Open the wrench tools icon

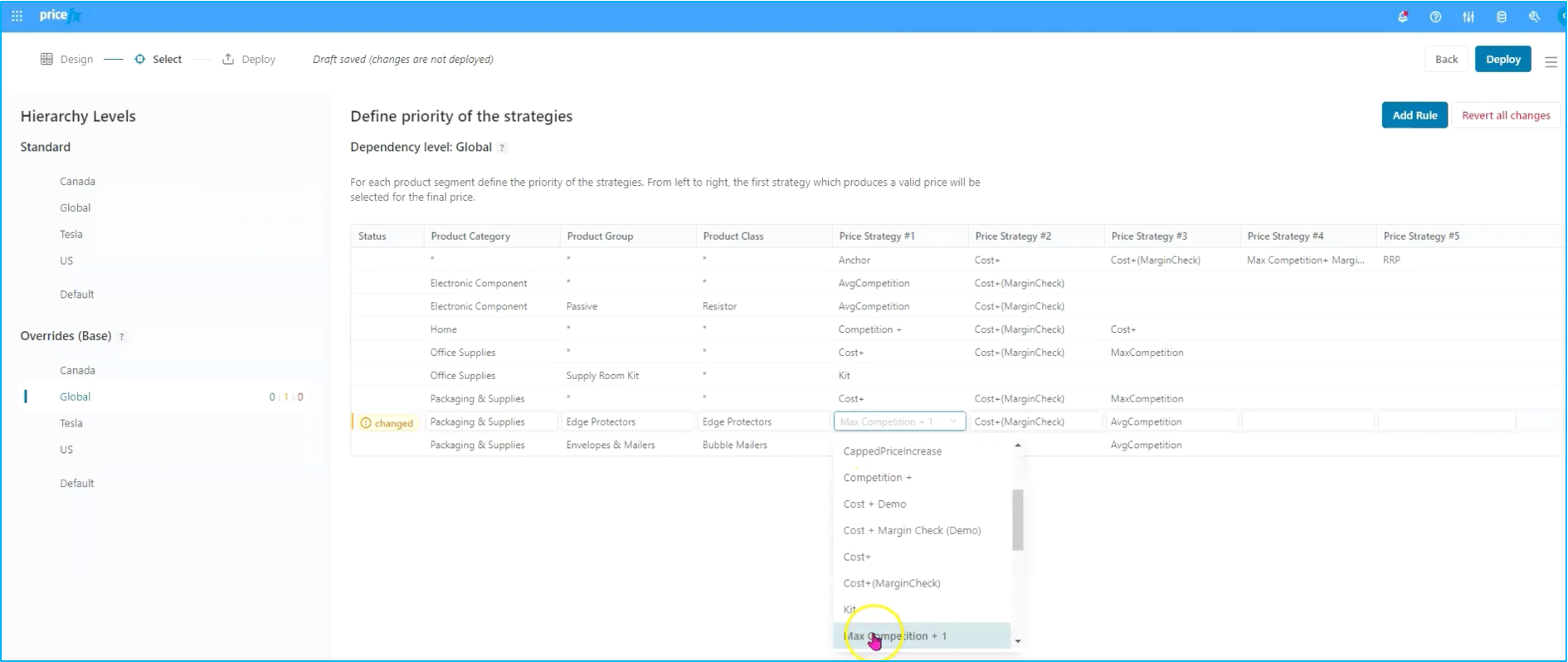1534,17
